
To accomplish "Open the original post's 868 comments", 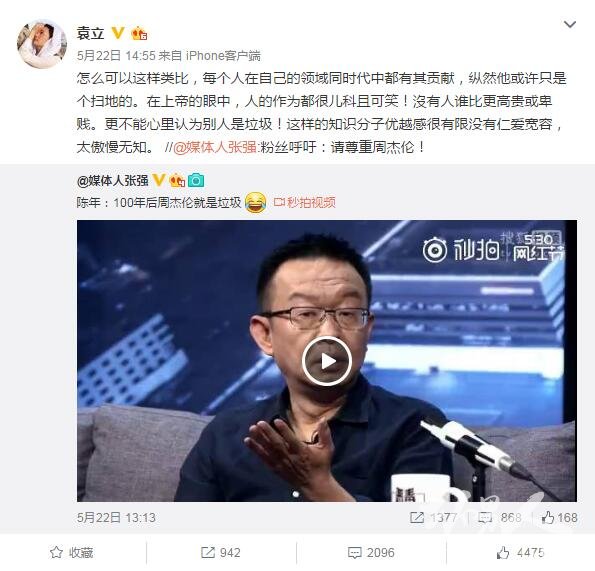I will pos(499,518).
